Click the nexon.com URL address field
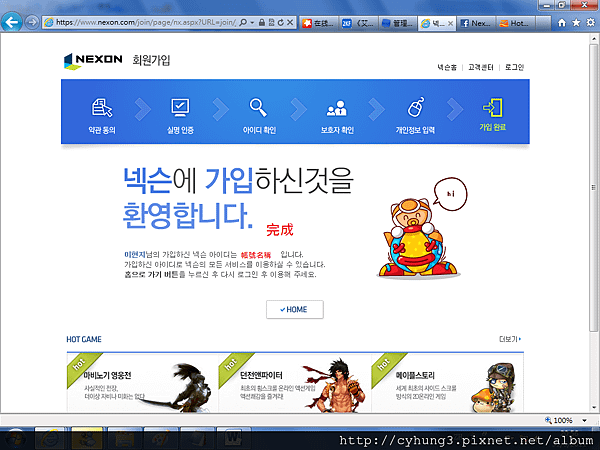 pos(145,23)
